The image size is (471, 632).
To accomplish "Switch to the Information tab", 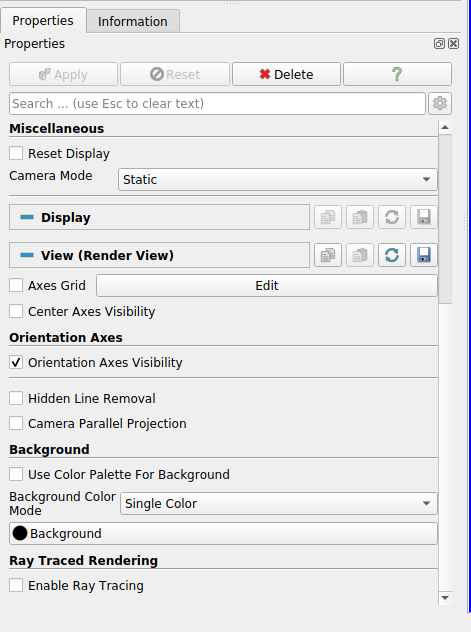I will pos(133,21).
